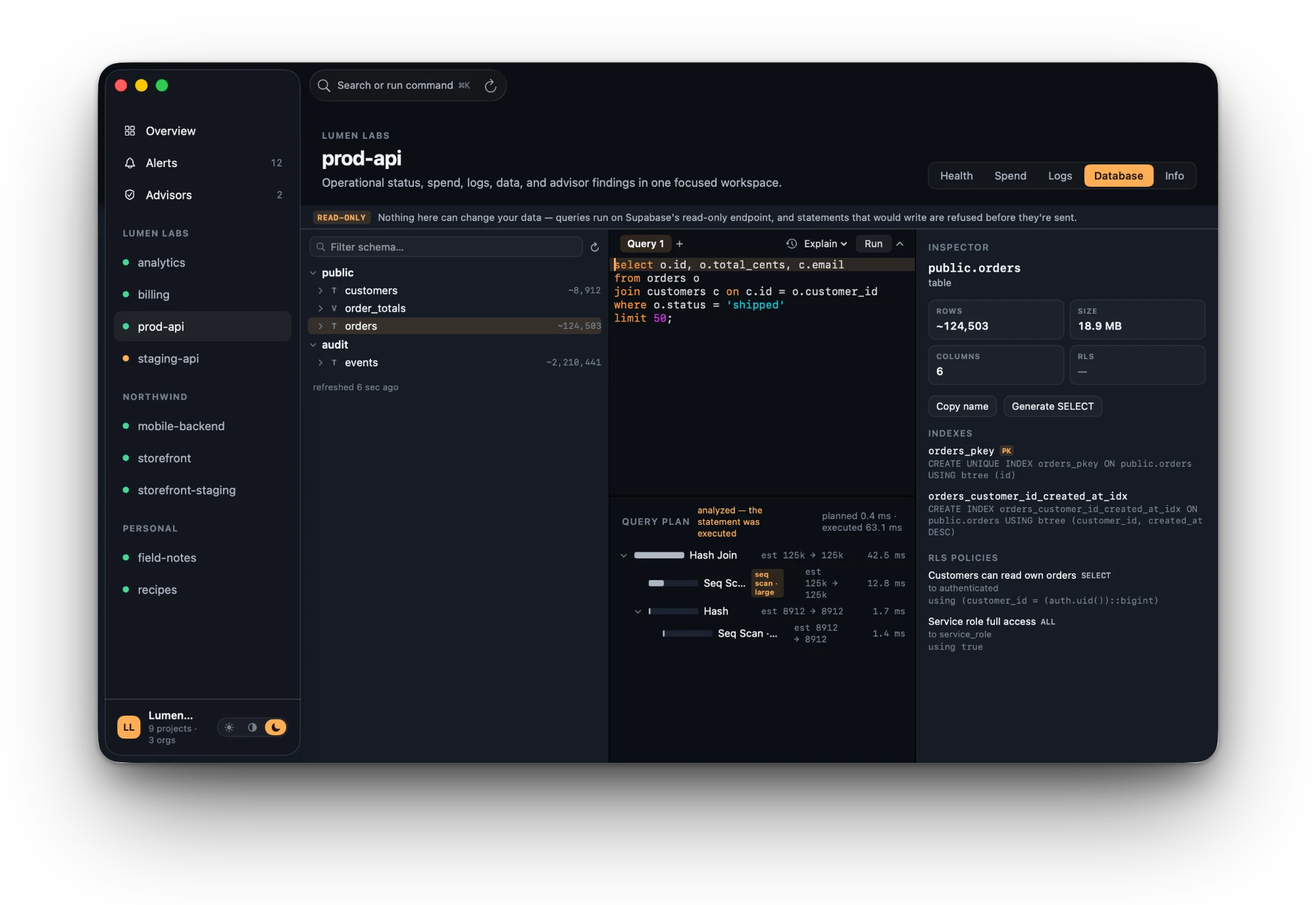This screenshot has width=1316, height=905.
Task: Open the mobile-backend project
Action: coord(203,426)
